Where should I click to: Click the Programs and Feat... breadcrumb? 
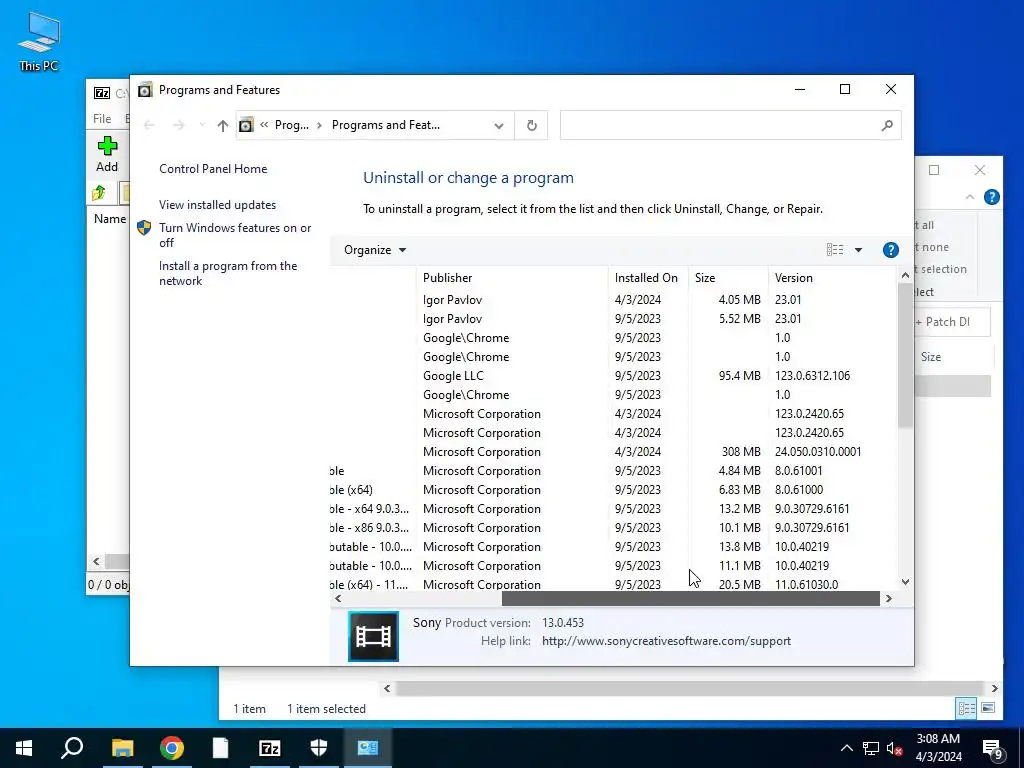click(385, 125)
